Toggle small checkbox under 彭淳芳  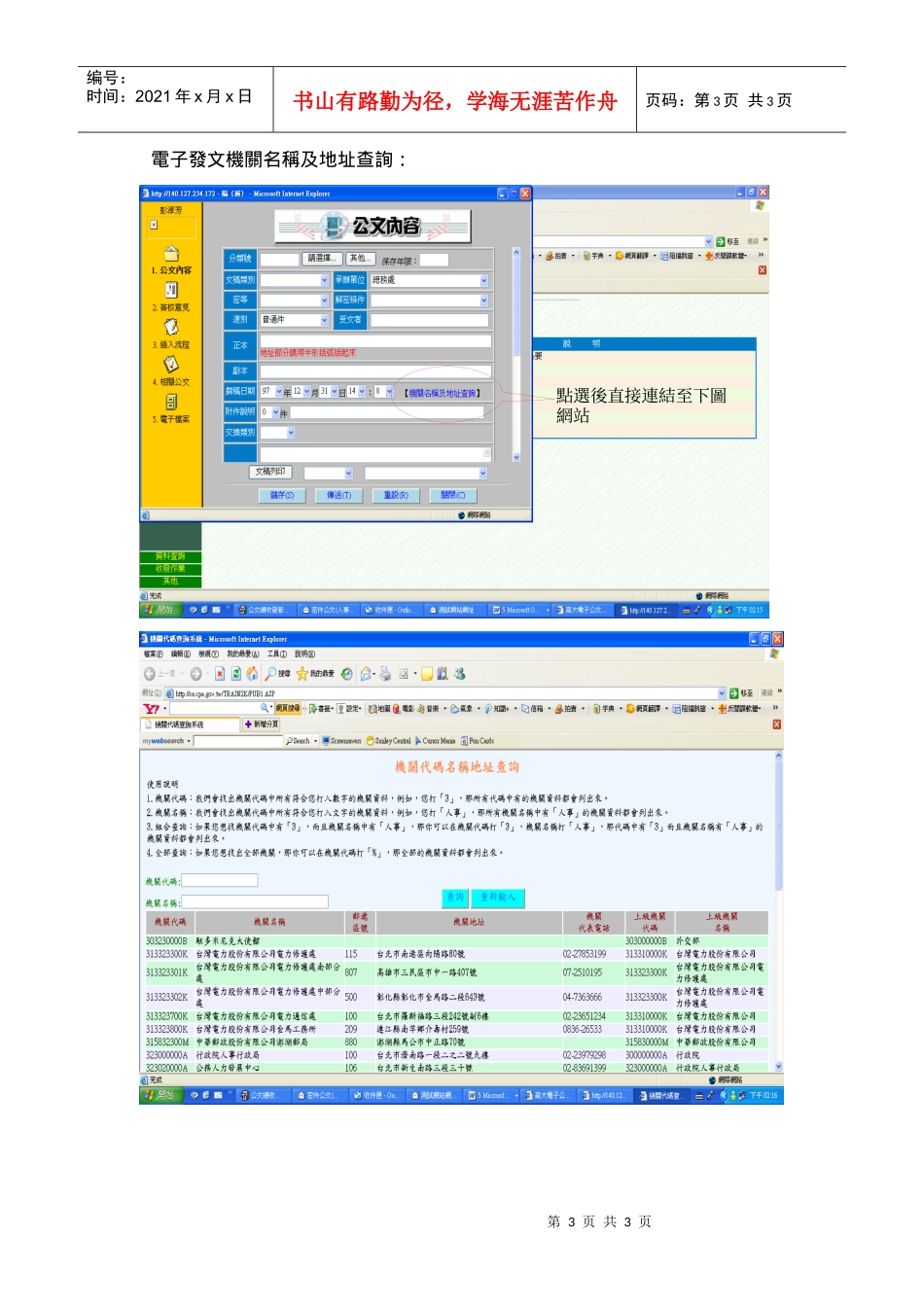154,225
